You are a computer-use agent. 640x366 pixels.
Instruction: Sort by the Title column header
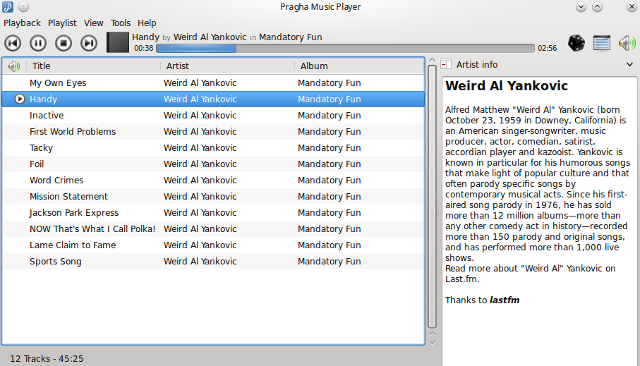click(93, 66)
